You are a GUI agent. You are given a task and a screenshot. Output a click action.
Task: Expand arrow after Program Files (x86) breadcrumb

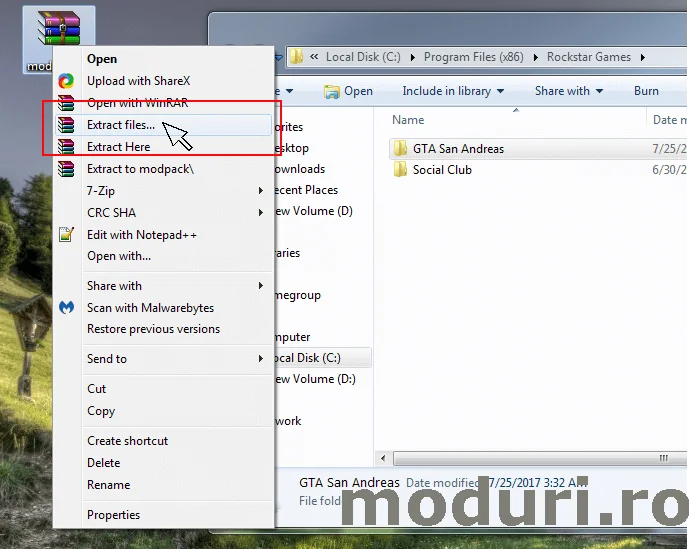click(x=535, y=58)
